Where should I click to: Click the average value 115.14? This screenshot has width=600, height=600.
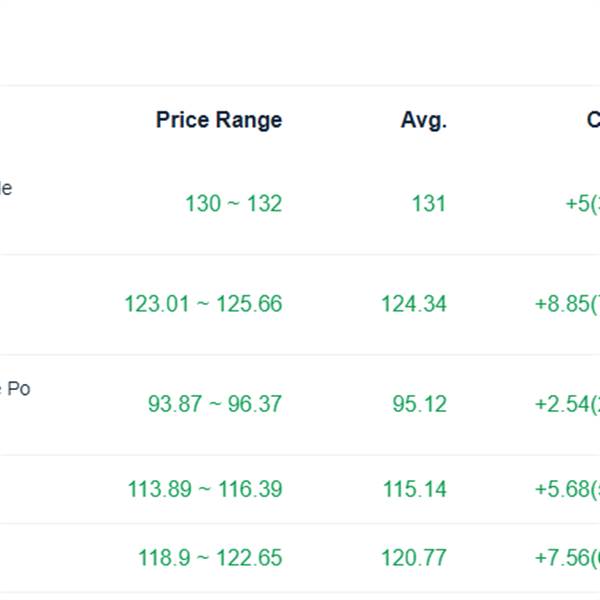[414, 489]
